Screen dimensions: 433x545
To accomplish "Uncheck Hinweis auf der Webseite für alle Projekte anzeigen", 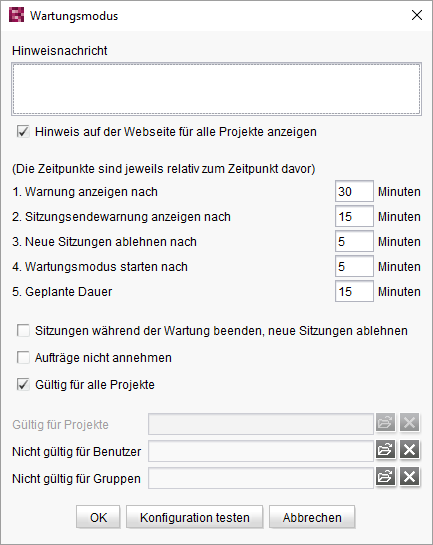I will 23,132.
